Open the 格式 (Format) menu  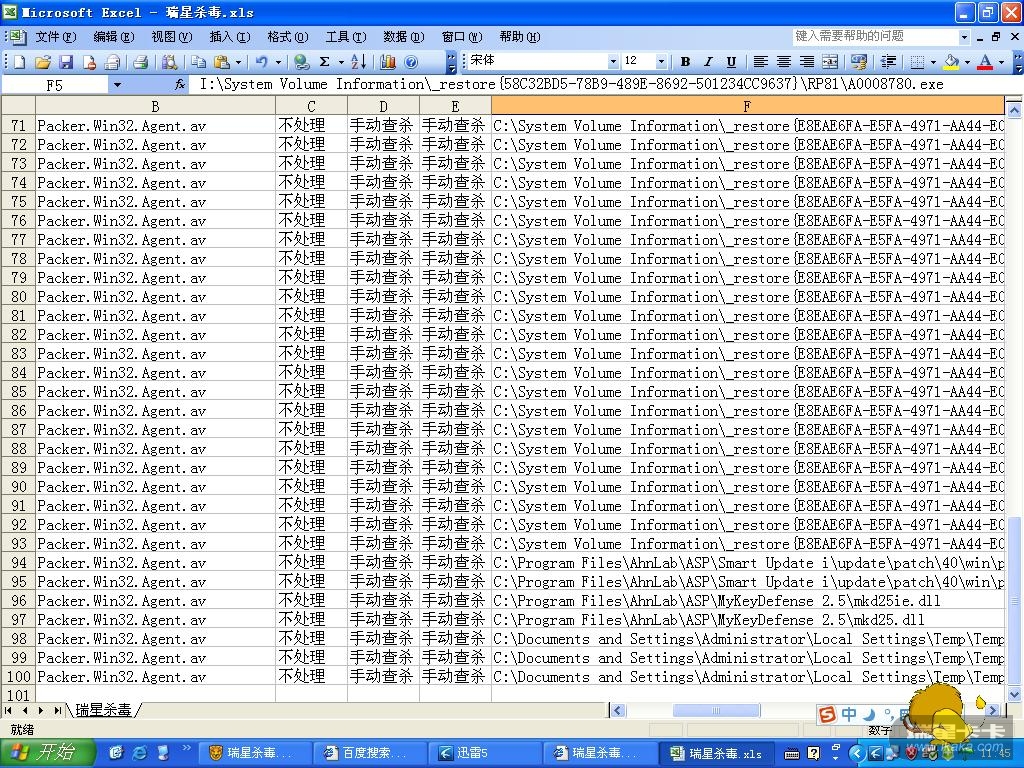click(288, 37)
